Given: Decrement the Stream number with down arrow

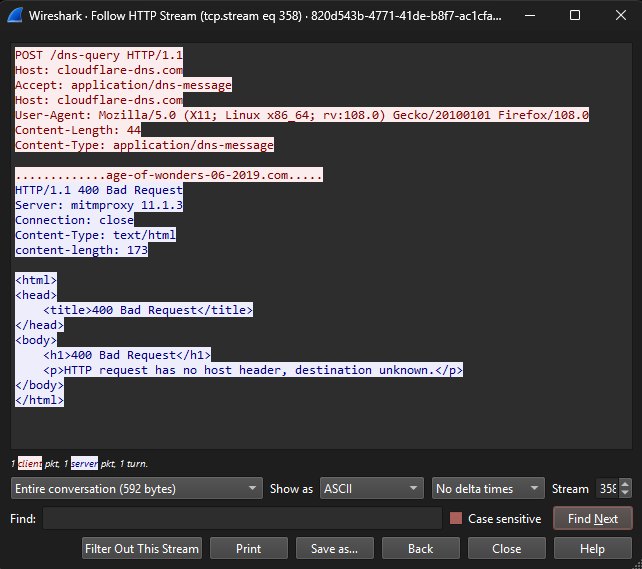Looking at the screenshot, I should point(625,494).
